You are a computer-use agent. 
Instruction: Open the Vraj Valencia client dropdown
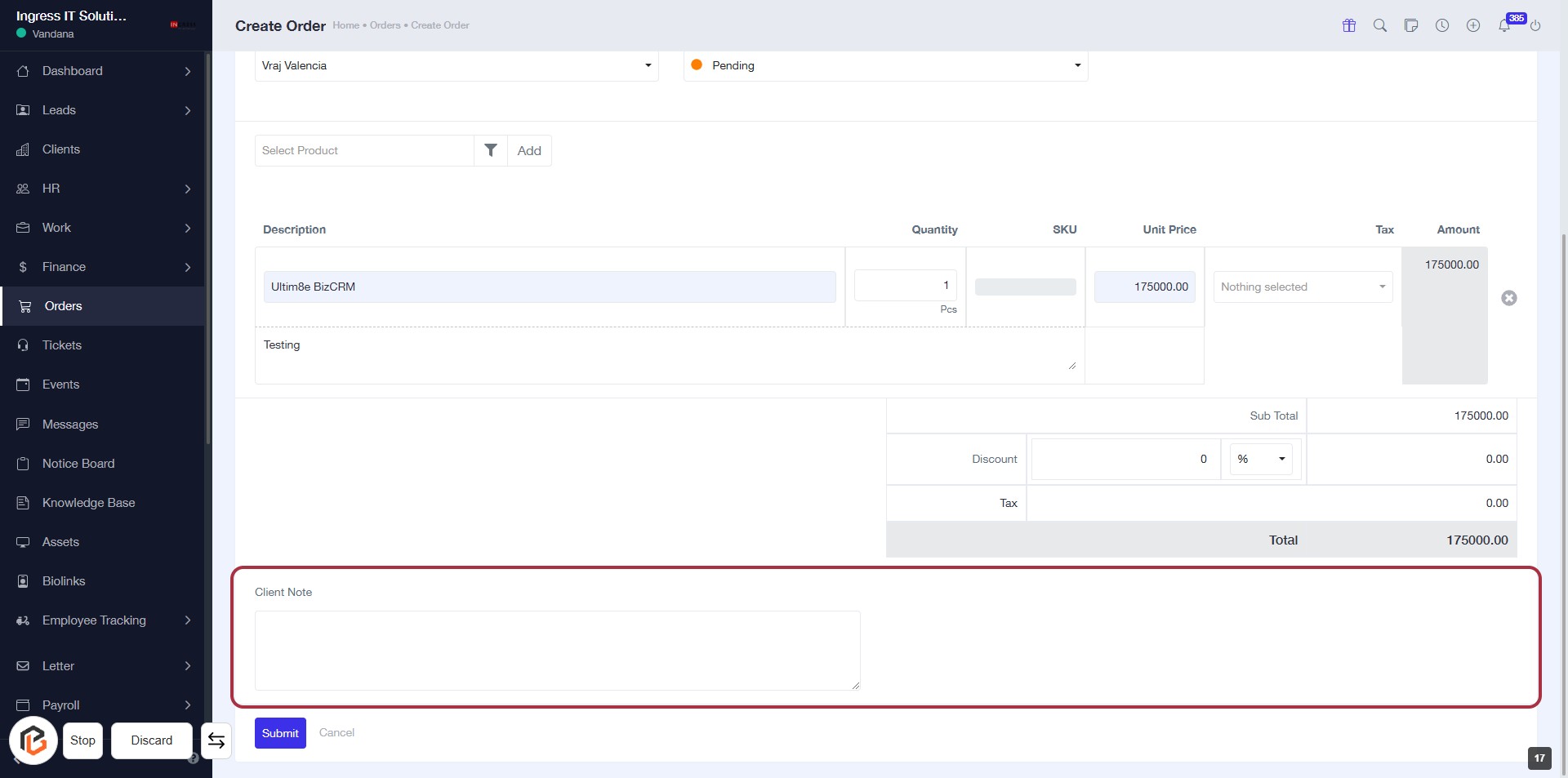coord(457,65)
